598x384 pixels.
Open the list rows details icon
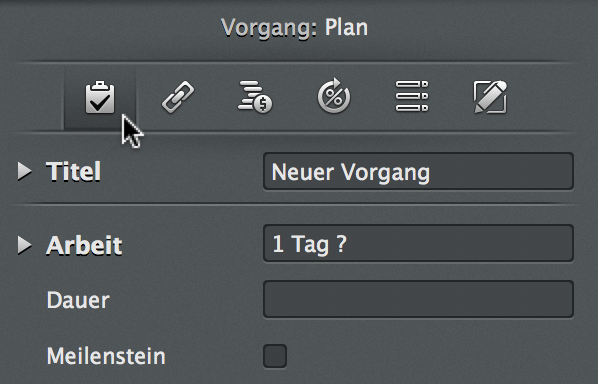[x=412, y=96]
